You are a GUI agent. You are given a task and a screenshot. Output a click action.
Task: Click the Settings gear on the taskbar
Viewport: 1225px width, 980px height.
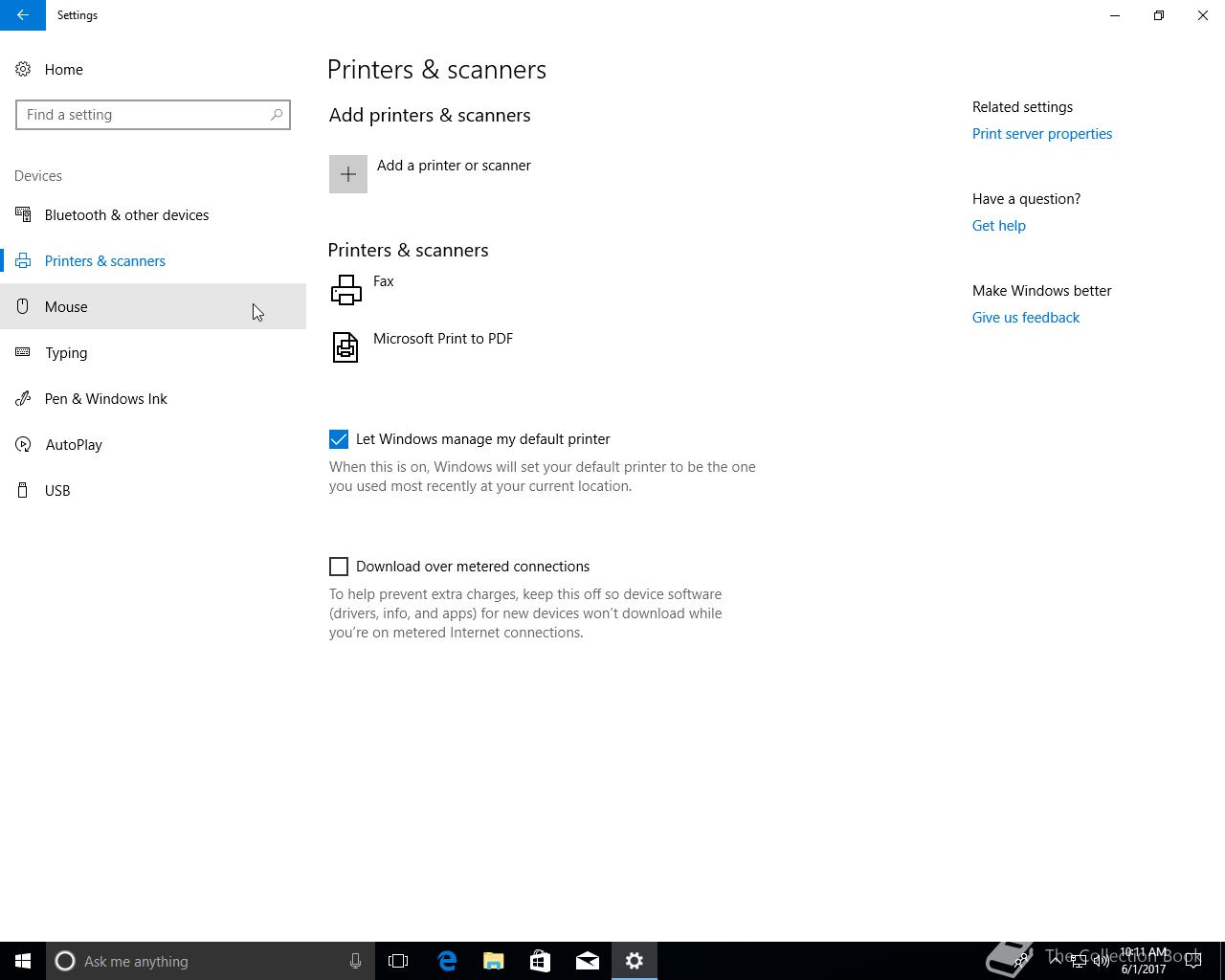click(635, 961)
